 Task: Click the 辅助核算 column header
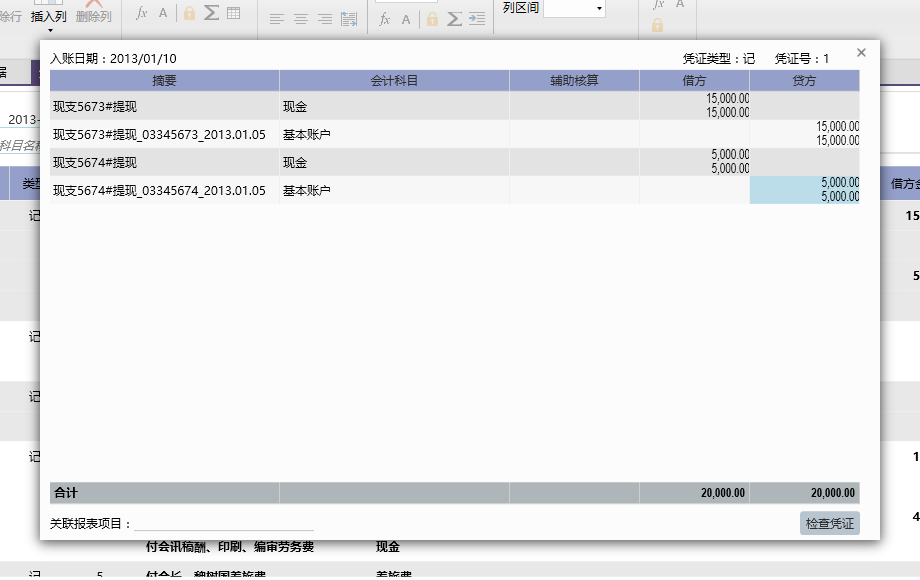[x=574, y=81]
